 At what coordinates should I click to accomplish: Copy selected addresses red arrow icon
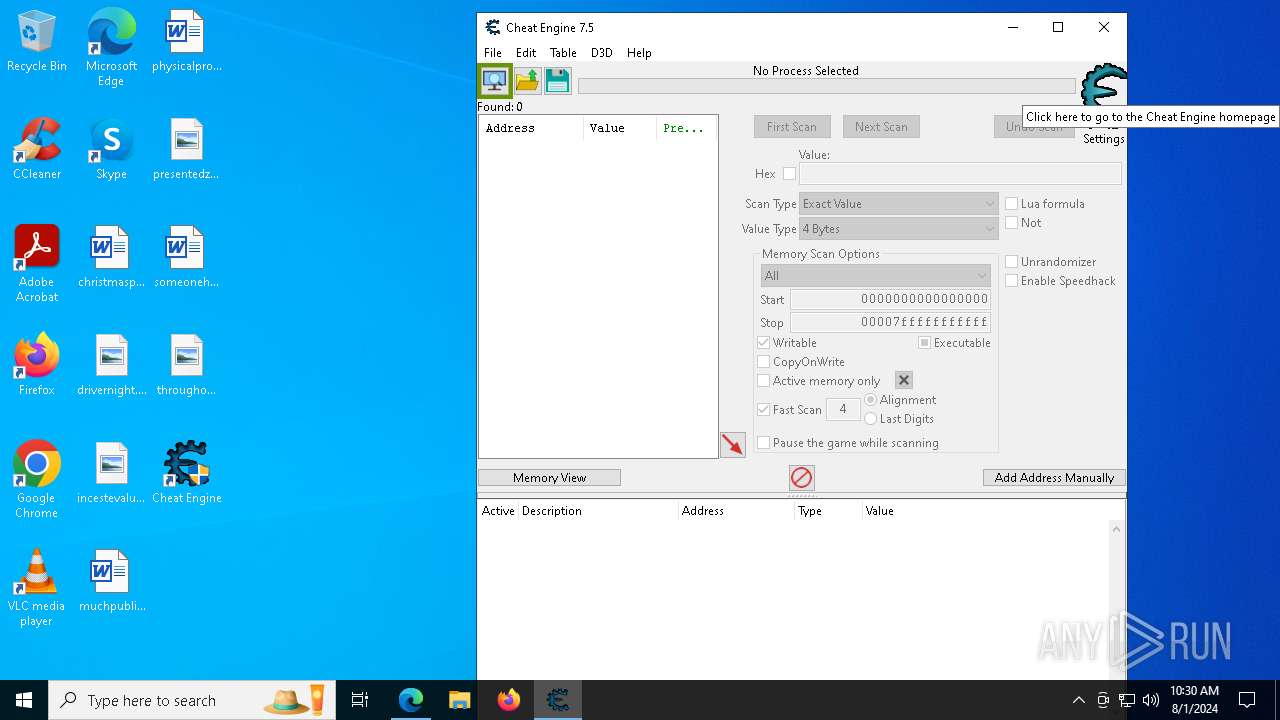pos(733,445)
